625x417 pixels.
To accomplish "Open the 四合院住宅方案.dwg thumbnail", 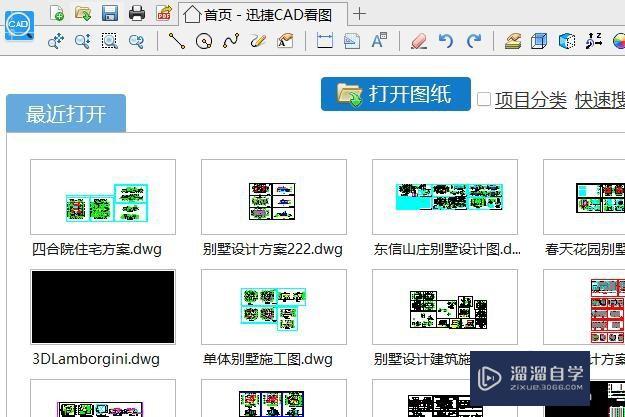I will [103, 197].
